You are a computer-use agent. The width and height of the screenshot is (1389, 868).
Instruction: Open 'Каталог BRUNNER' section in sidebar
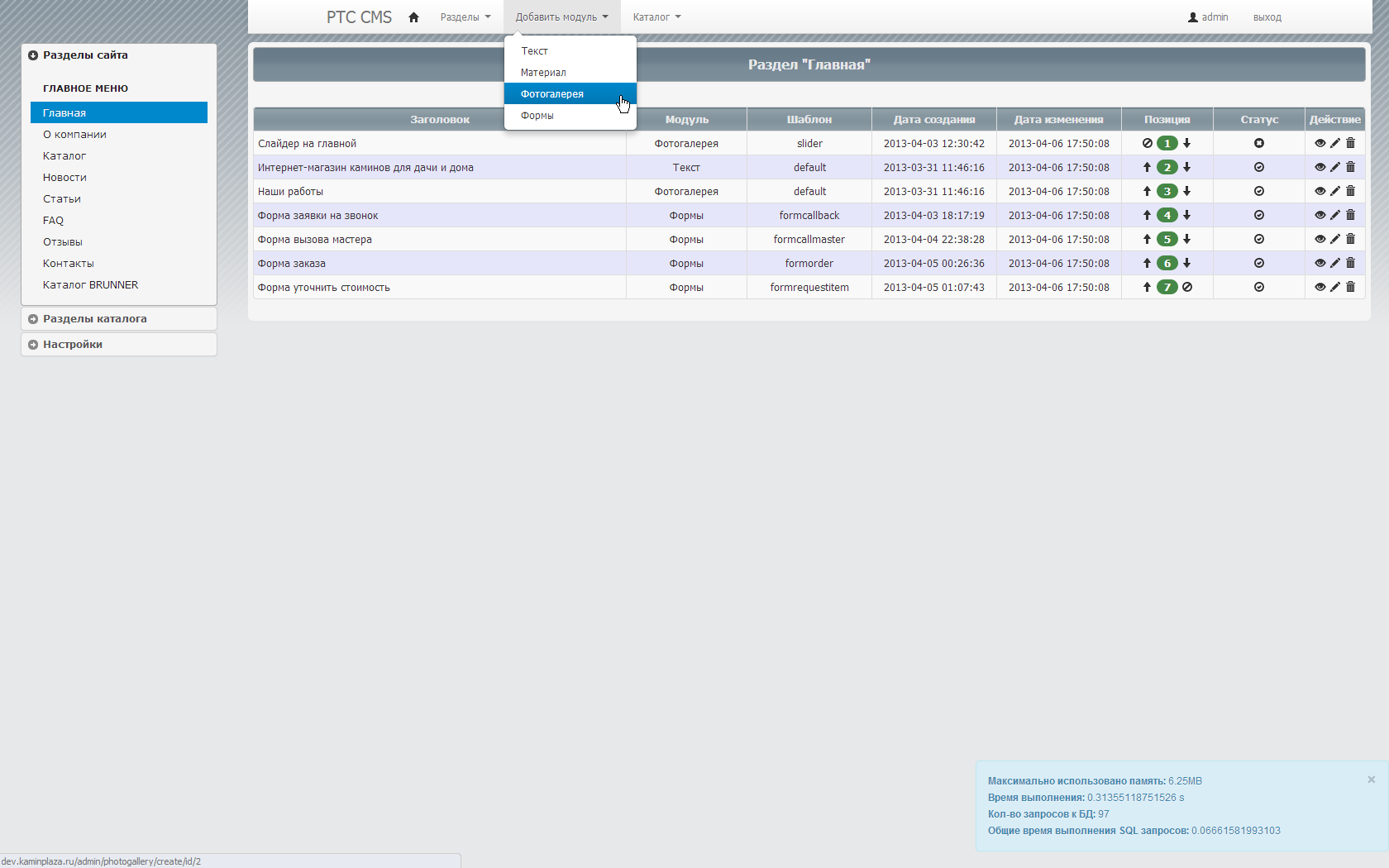click(x=119, y=284)
